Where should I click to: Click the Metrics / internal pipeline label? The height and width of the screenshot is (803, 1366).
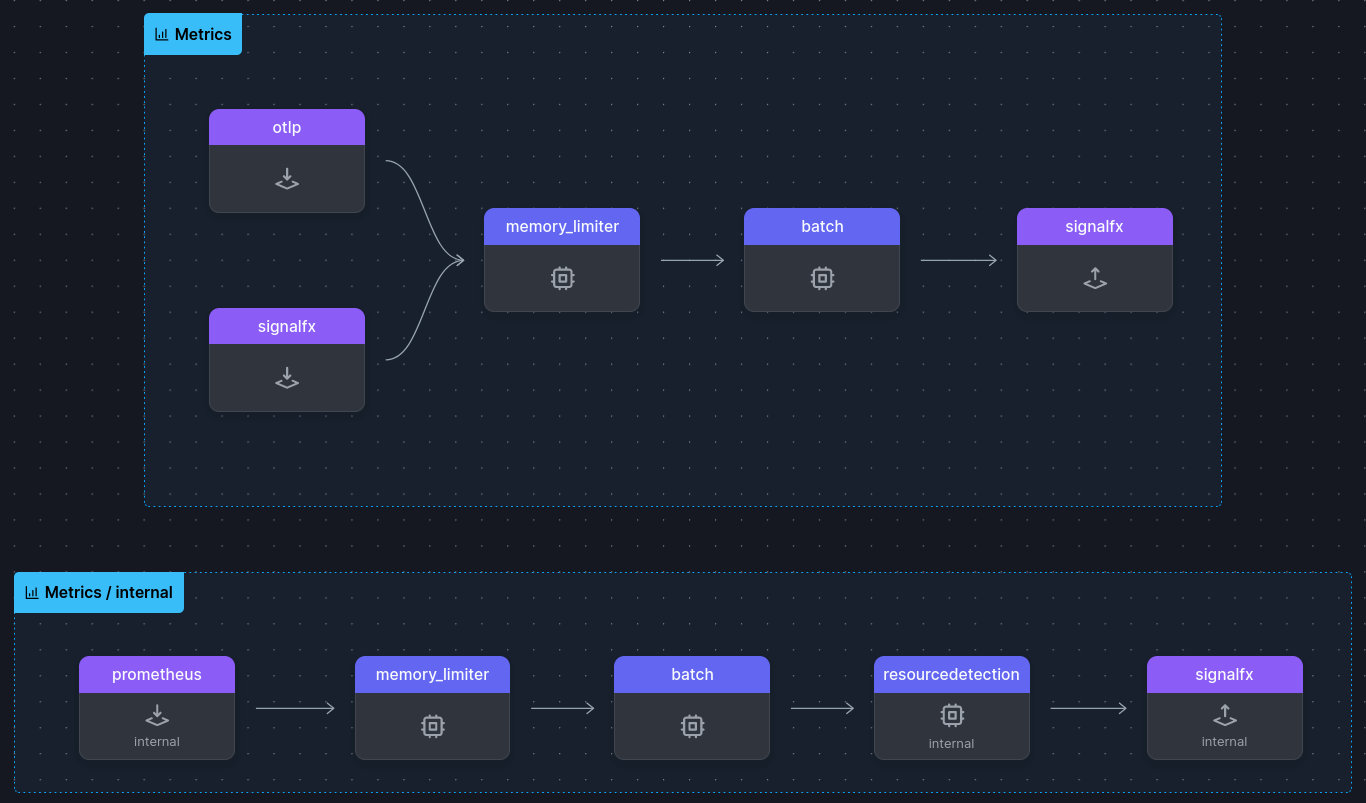[x=99, y=592]
